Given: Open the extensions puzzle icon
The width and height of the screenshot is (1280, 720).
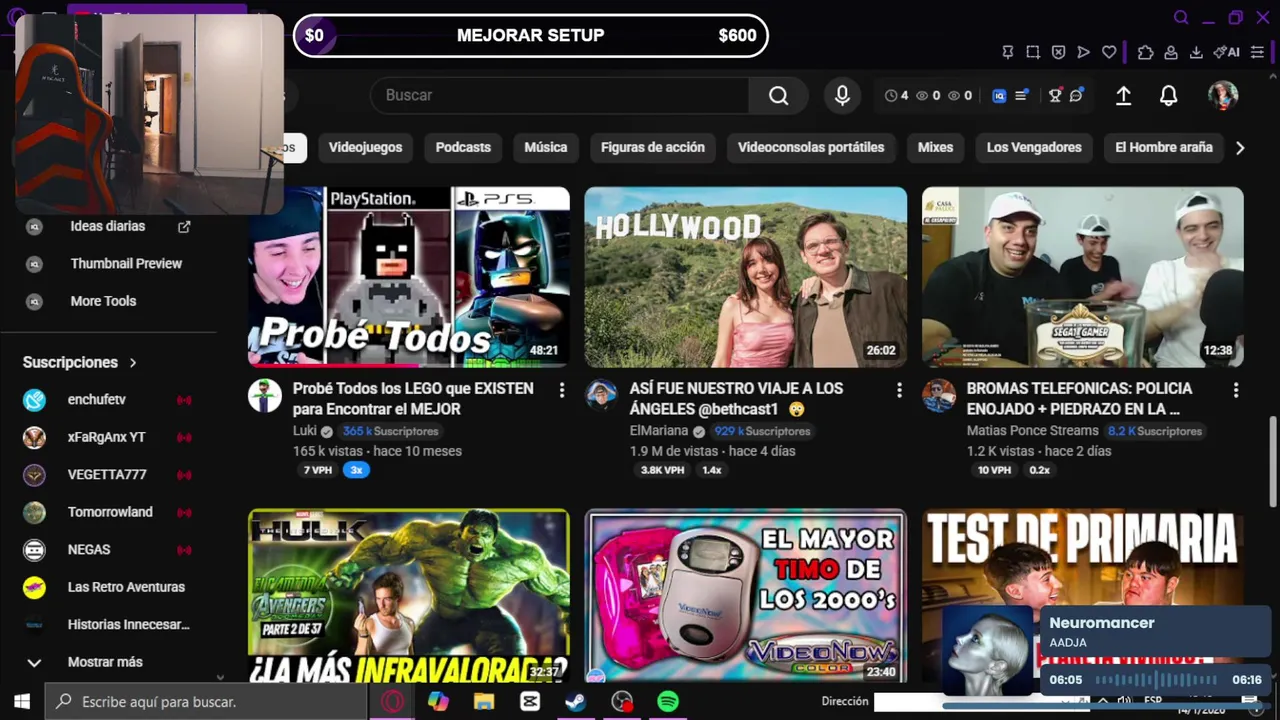Looking at the screenshot, I should [x=1146, y=52].
